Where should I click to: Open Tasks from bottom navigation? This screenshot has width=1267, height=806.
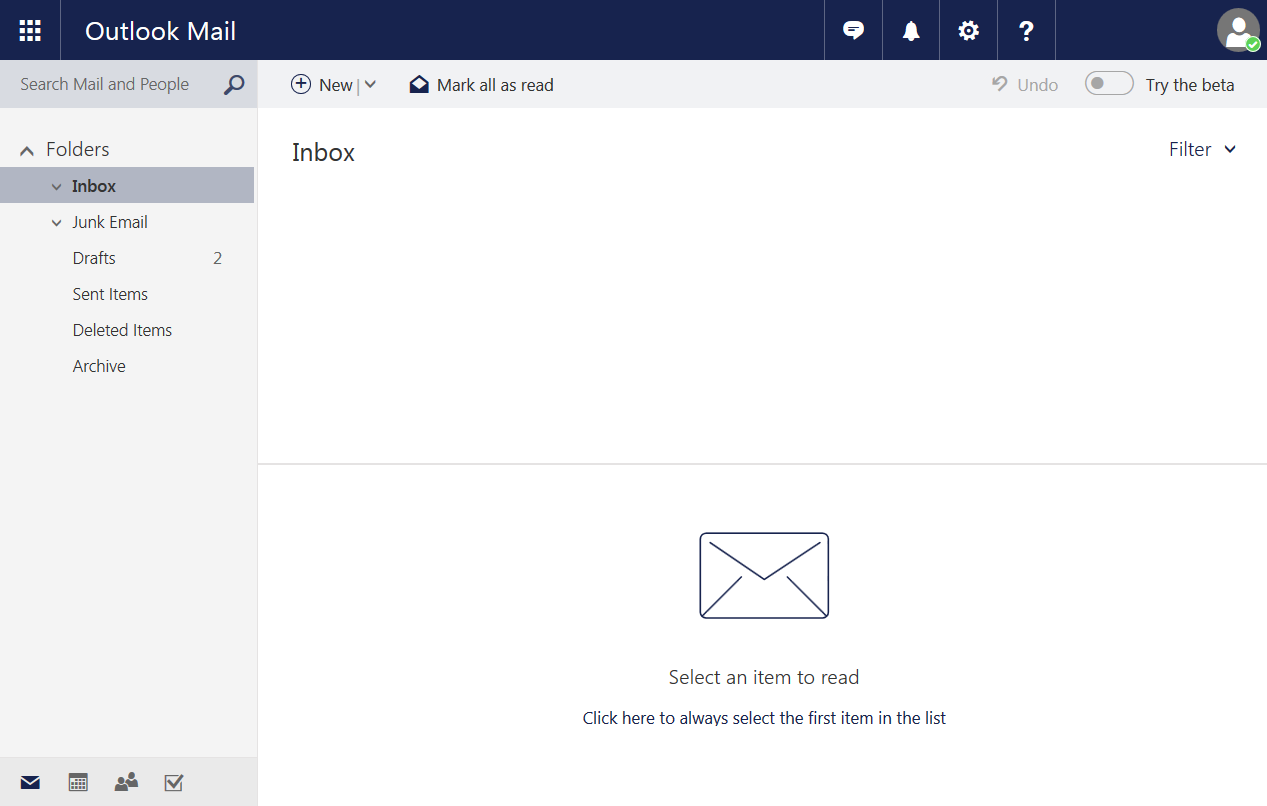(174, 782)
